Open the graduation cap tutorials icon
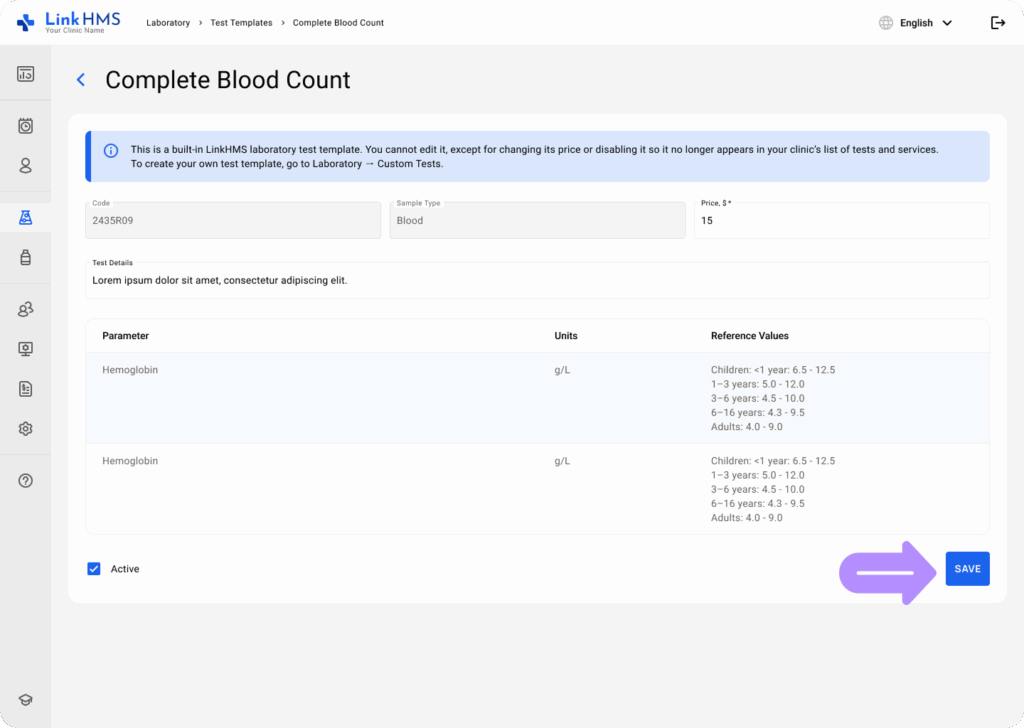Viewport: 1024px width, 728px height. [x=25, y=700]
